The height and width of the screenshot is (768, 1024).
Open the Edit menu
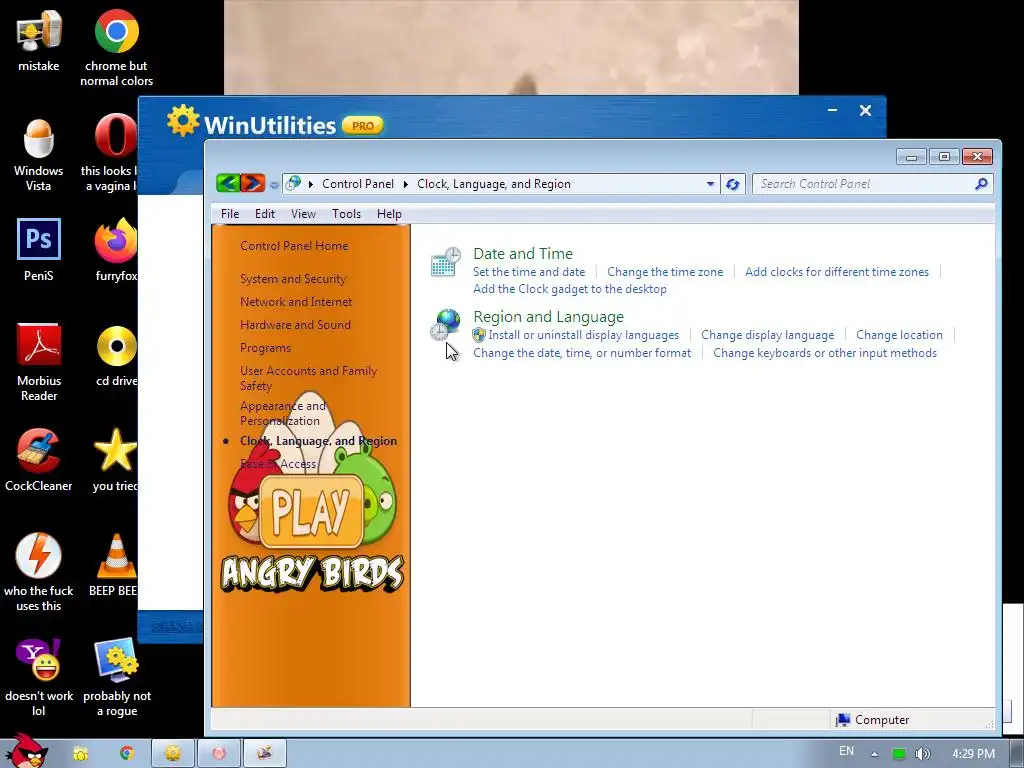click(x=264, y=214)
